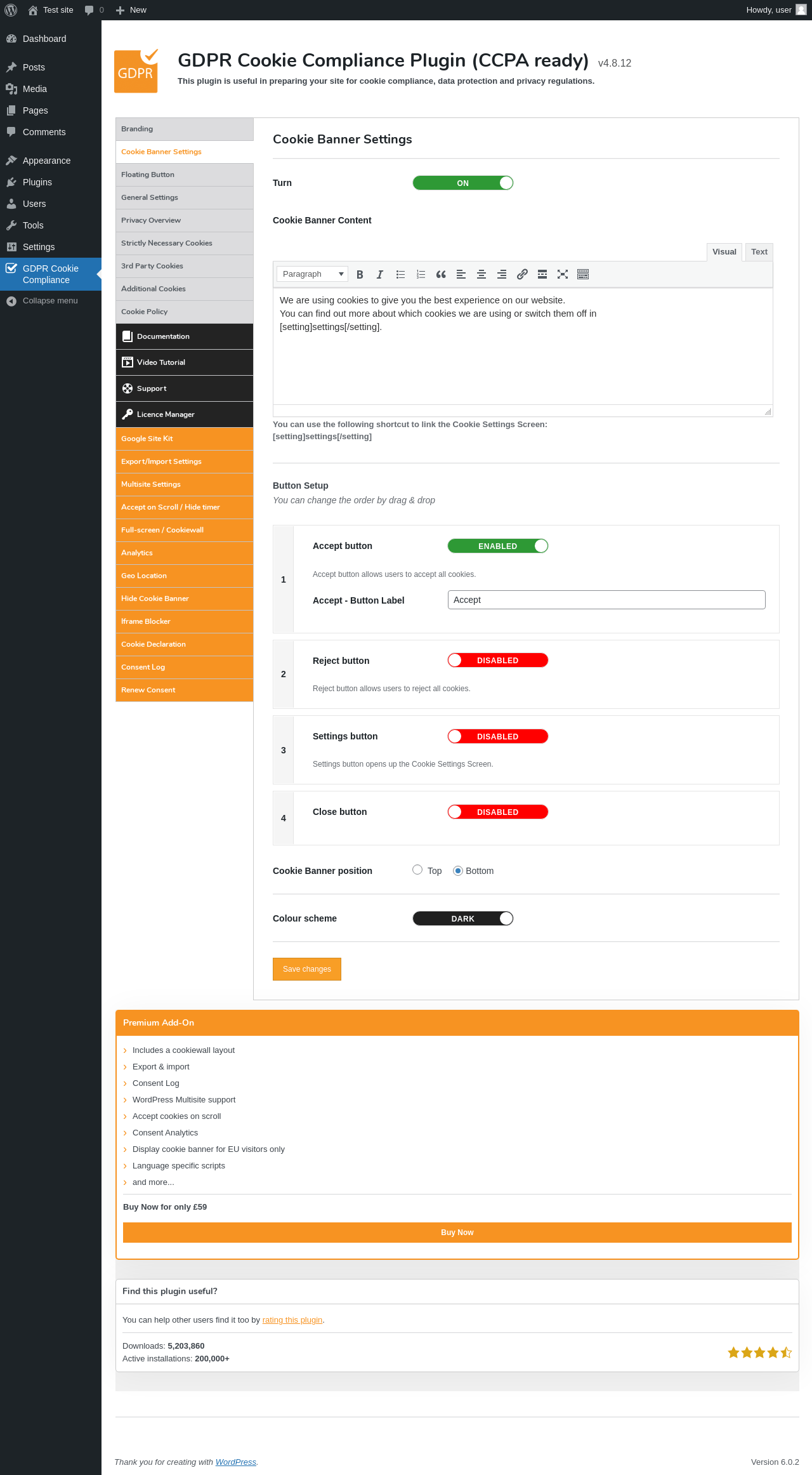The image size is (812, 1475).
Task: Open the Floating Button tab
Action: 185,175
